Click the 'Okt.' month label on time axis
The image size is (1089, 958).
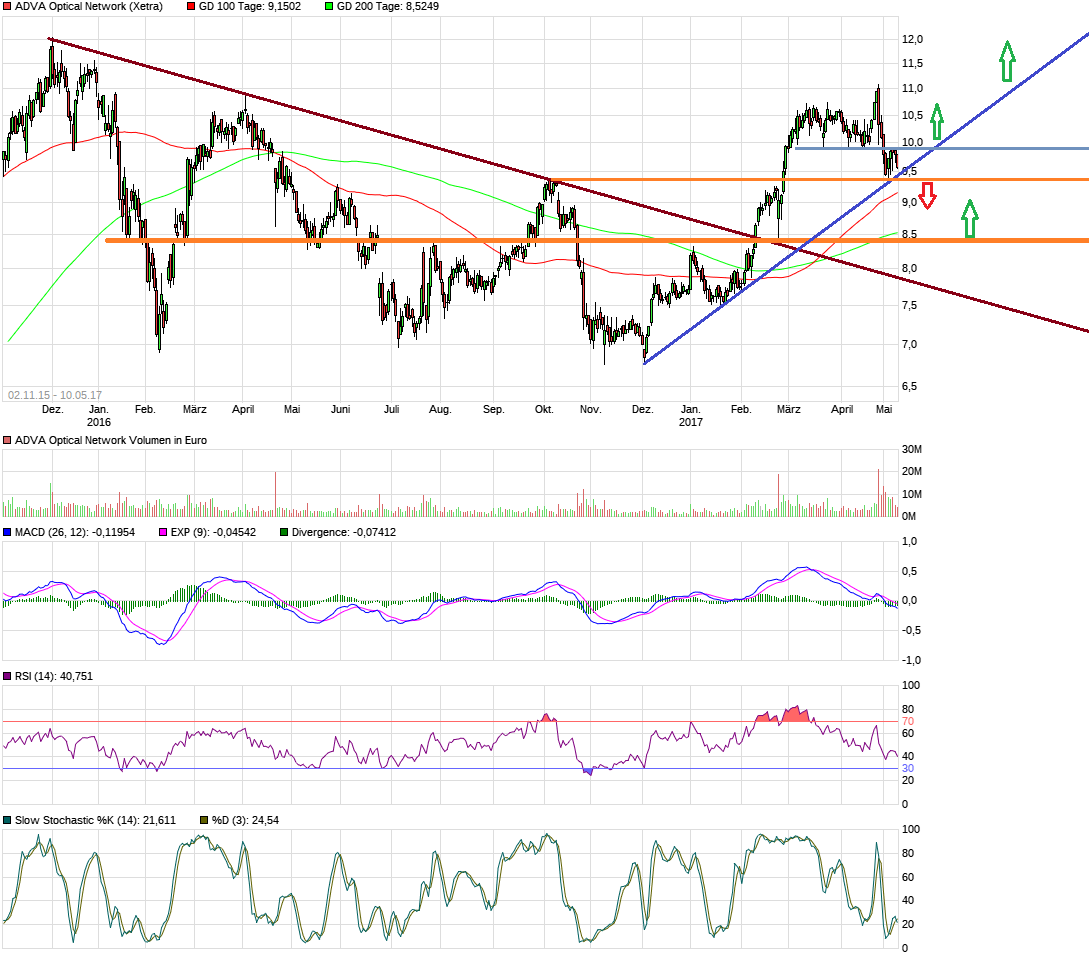tap(544, 409)
